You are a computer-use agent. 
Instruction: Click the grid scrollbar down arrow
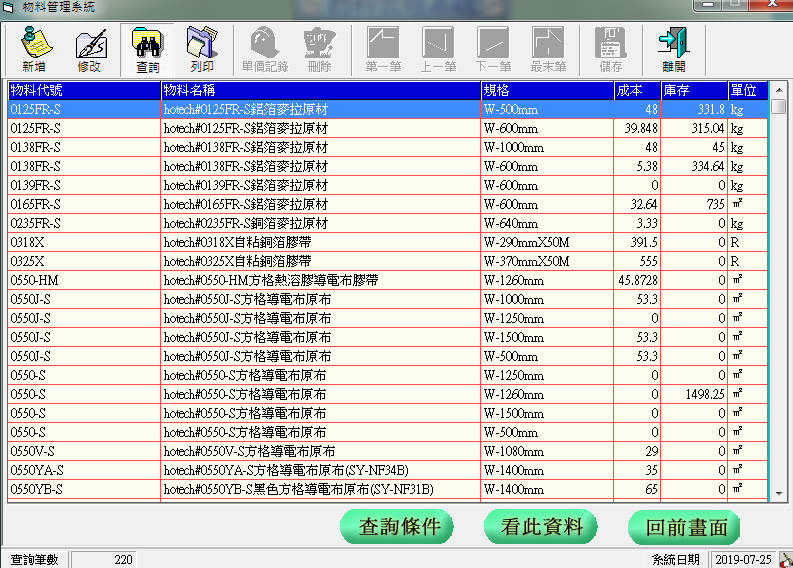pyautogui.click(x=779, y=493)
